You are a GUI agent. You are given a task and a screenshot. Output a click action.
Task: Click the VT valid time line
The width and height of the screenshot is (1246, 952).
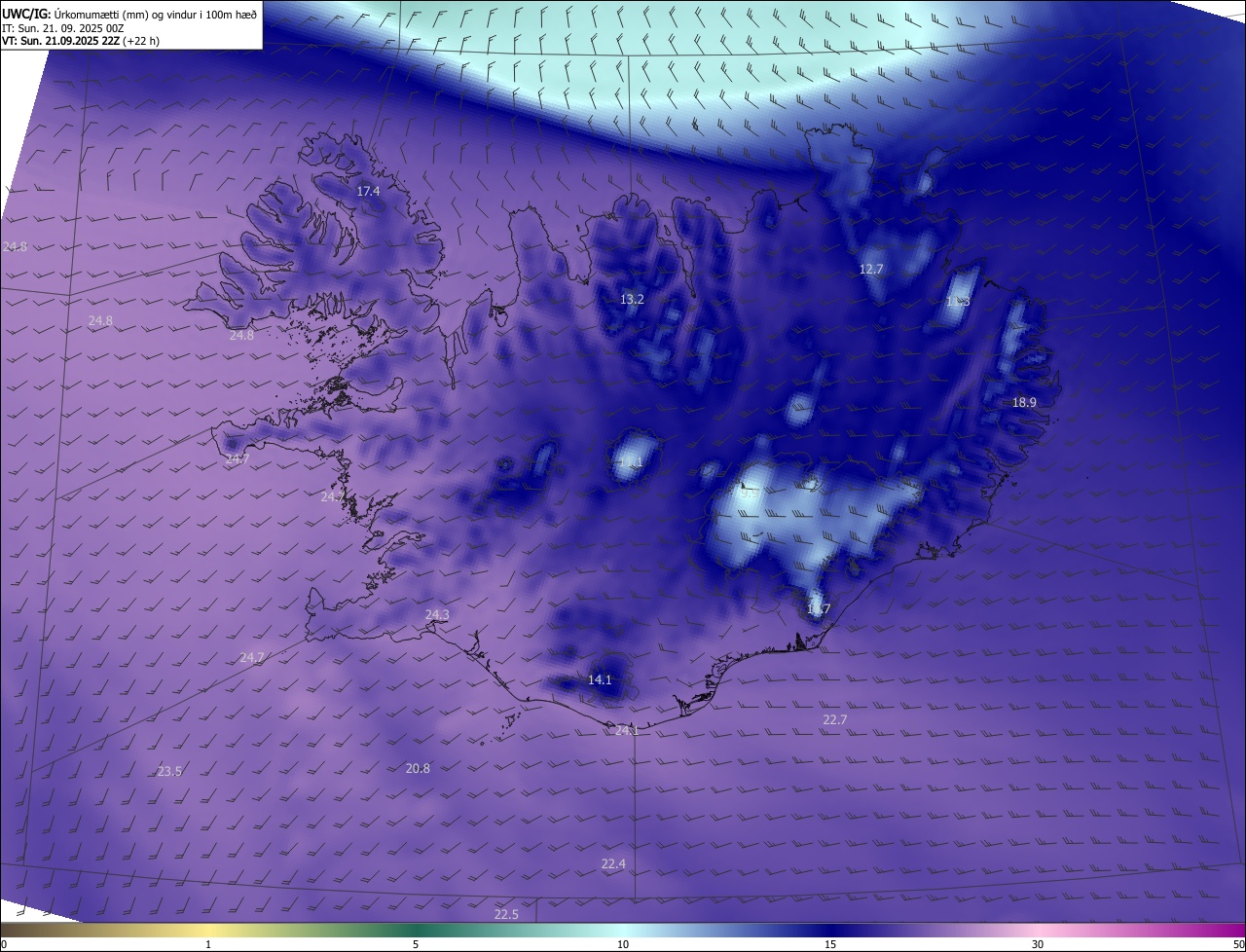coord(80,41)
